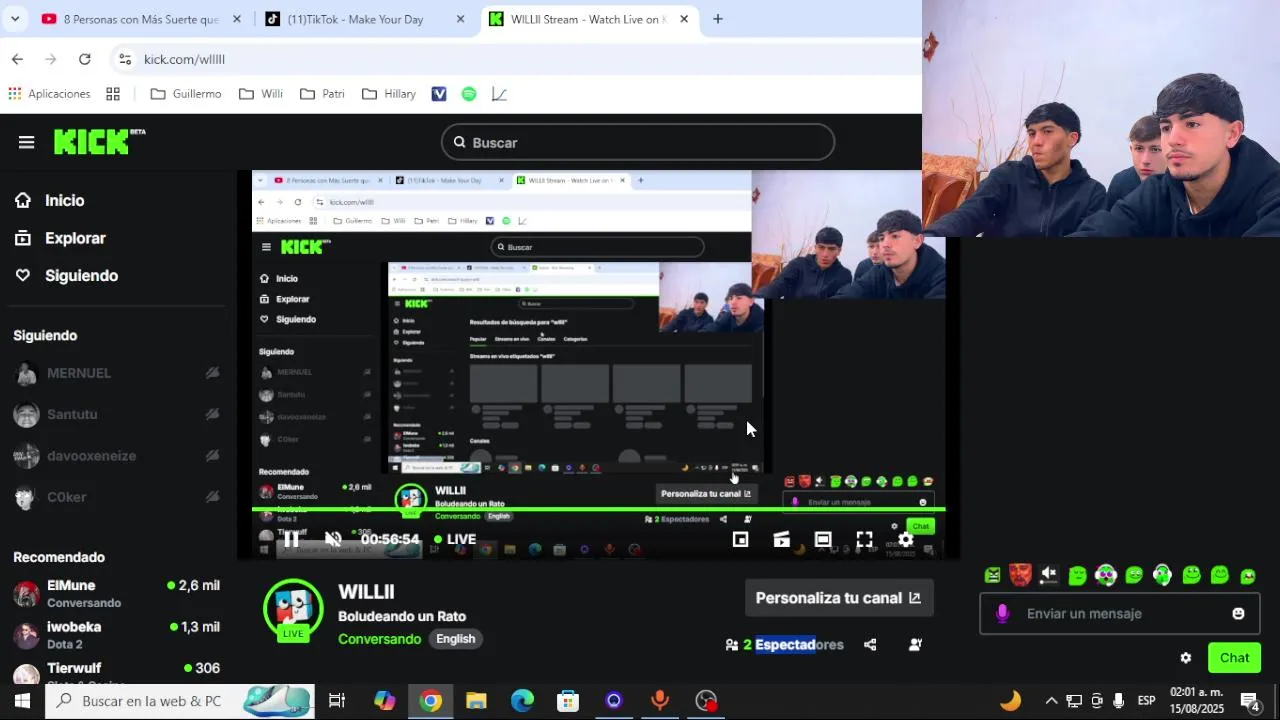Click the English language tag
1280x720 pixels.
click(x=455, y=639)
